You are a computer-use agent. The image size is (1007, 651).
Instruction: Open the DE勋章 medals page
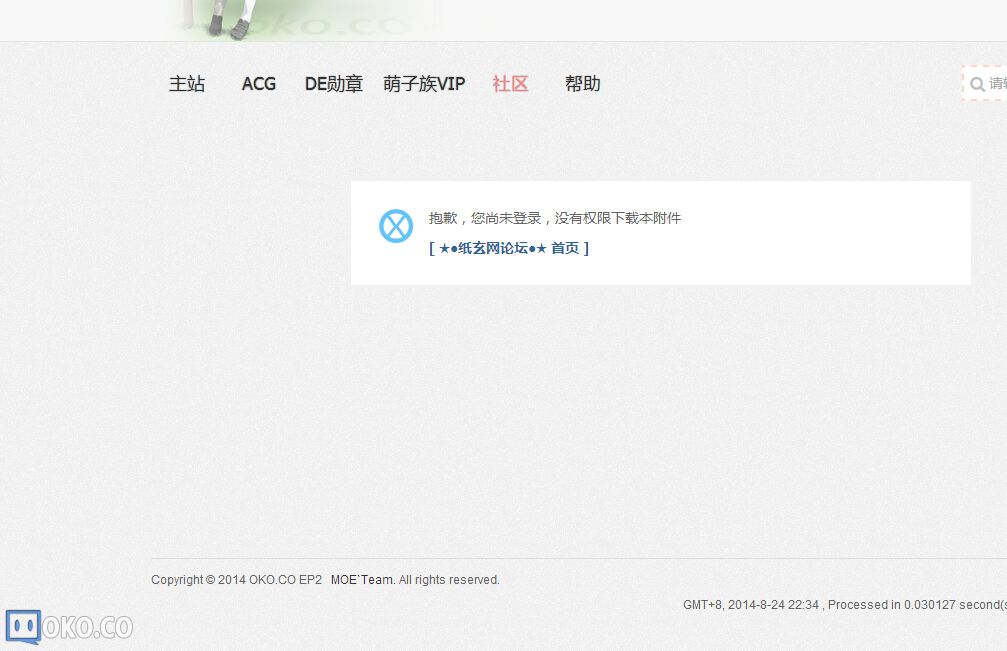[x=333, y=84]
